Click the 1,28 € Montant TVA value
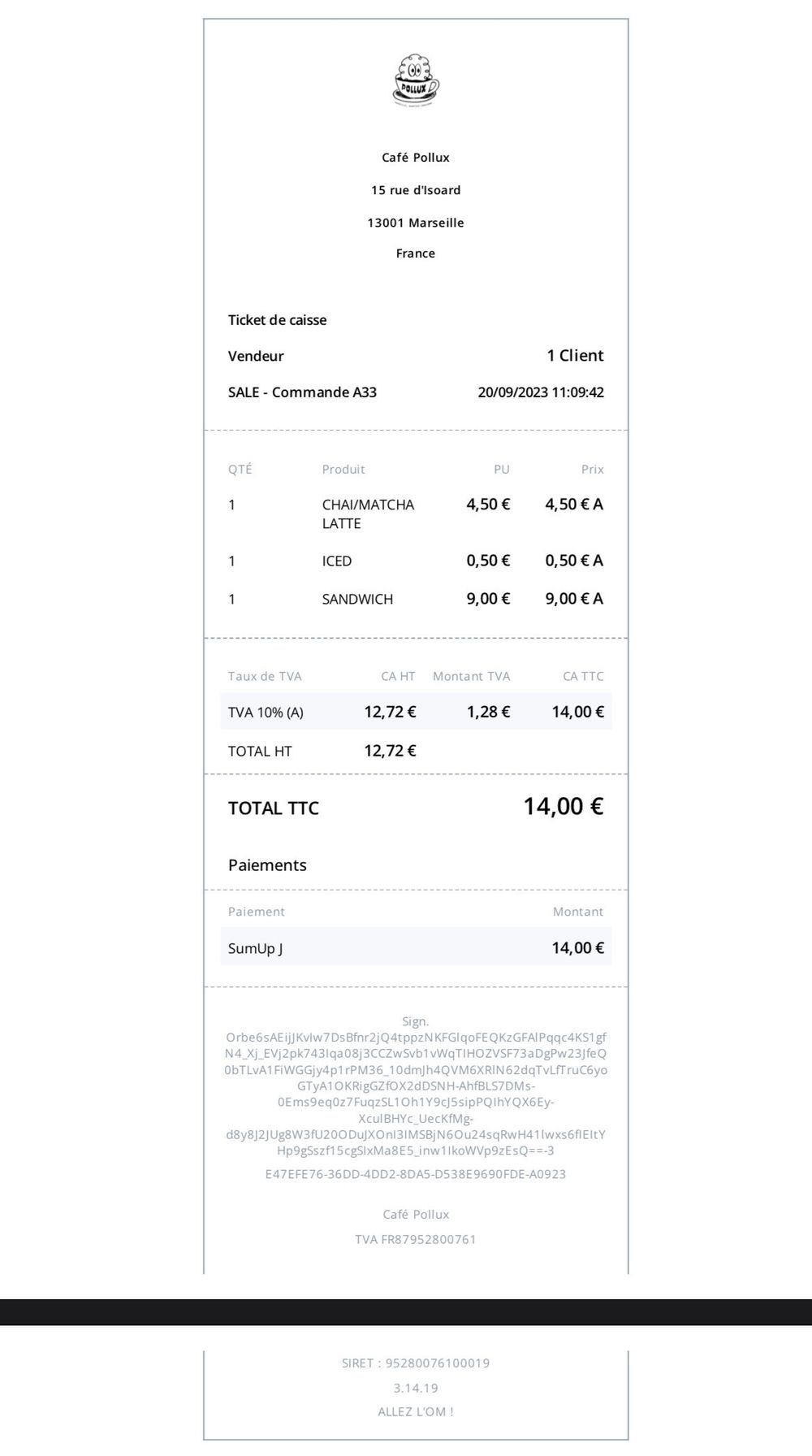The image size is (812, 1456). pyautogui.click(x=488, y=713)
